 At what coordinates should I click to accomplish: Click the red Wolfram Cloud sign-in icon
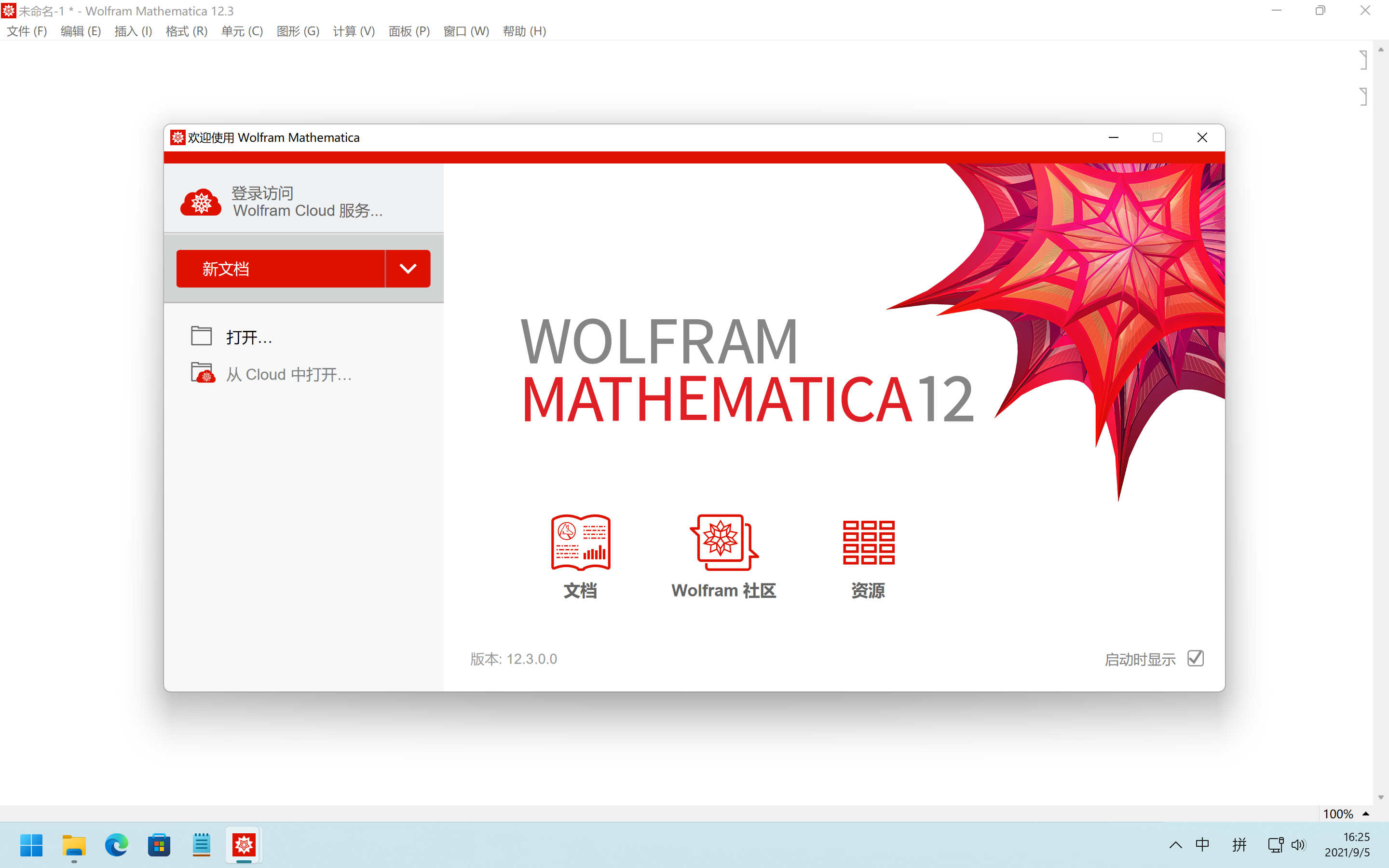[201, 202]
